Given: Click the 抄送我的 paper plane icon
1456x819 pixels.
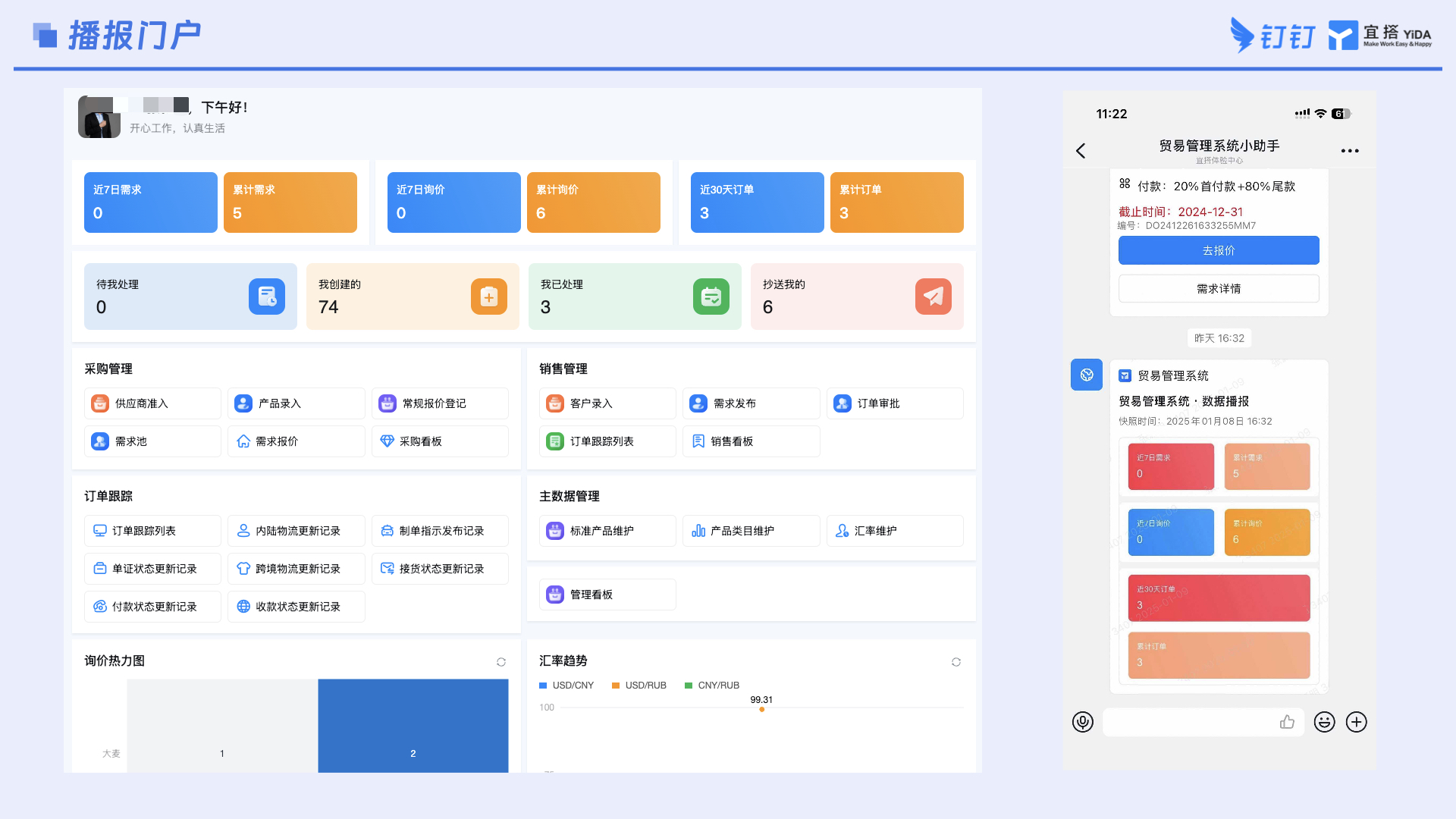Looking at the screenshot, I should 934,297.
